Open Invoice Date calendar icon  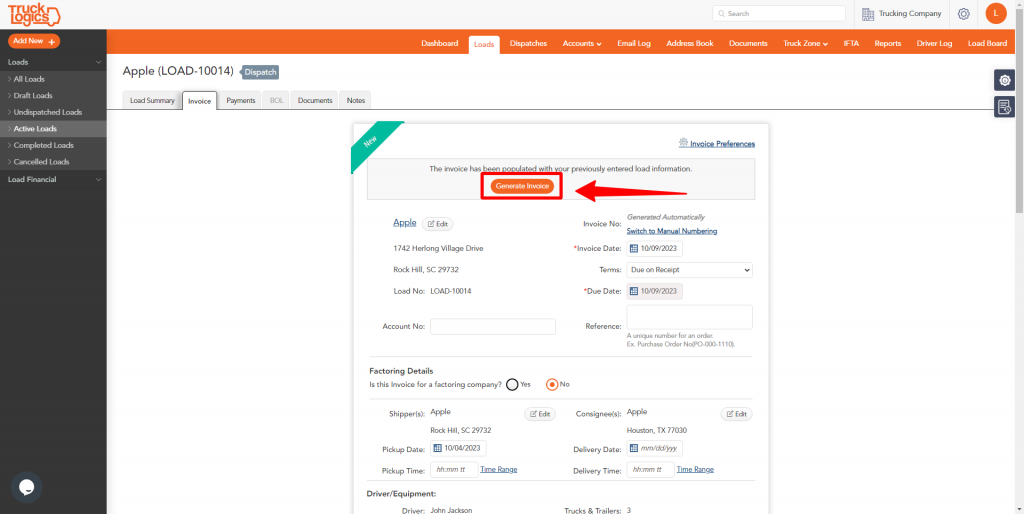[633, 248]
